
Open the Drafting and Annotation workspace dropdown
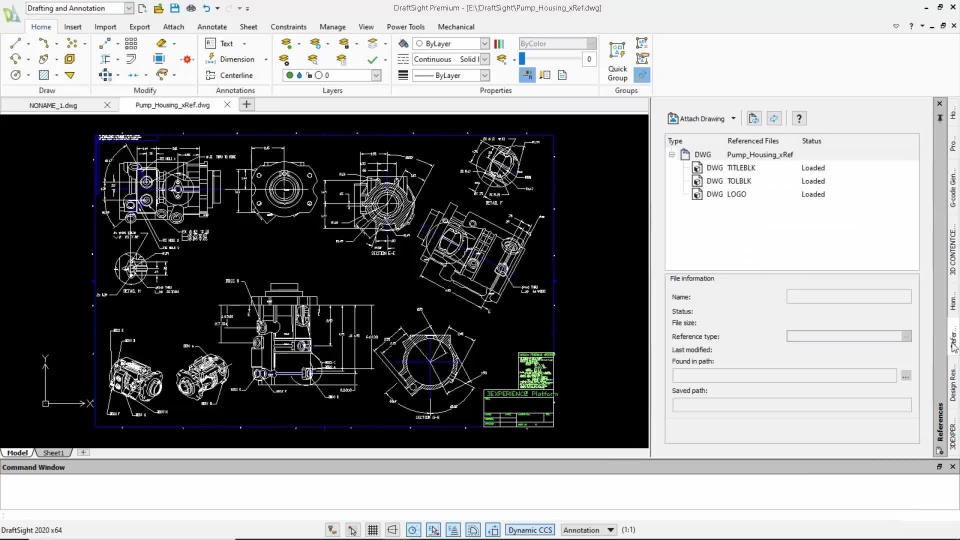coord(129,8)
